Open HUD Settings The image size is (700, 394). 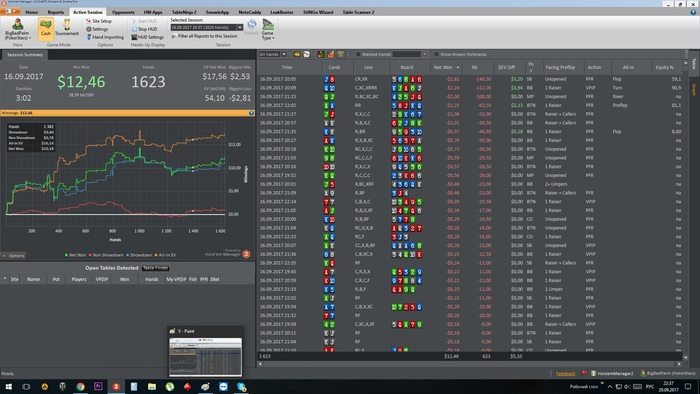tap(147, 37)
